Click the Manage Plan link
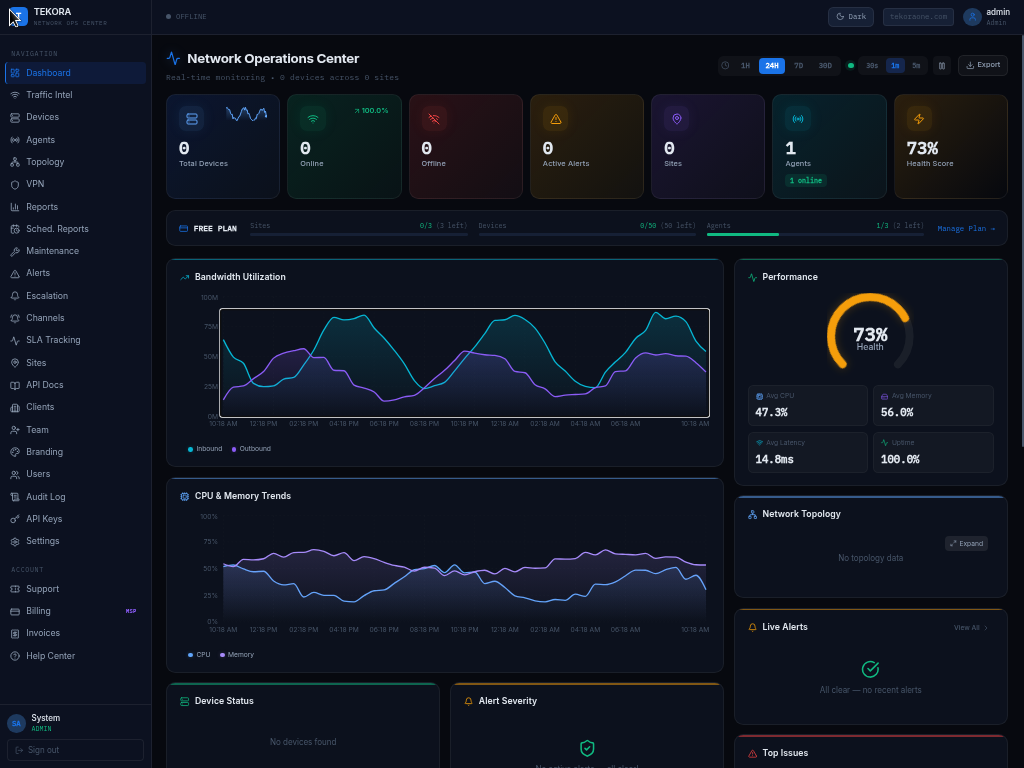Image resolution: width=1024 pixels, height=768 pixels. [x=966, y=229]
